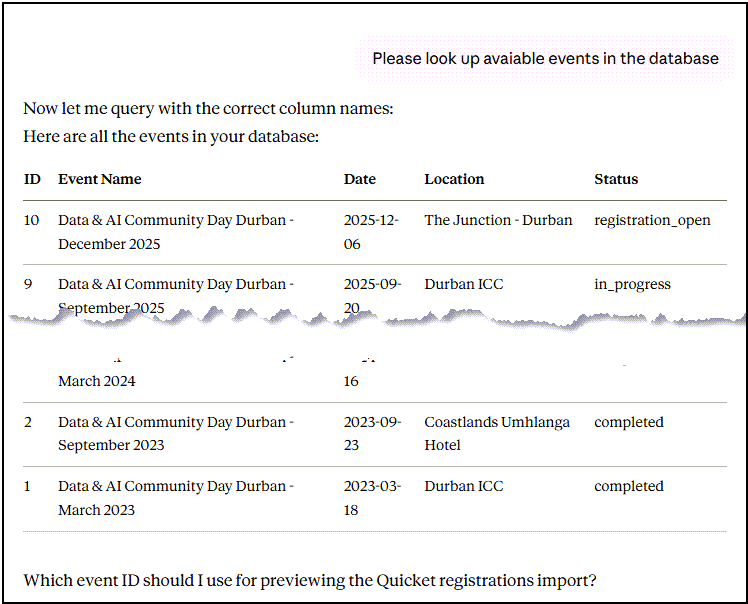Click the in_progress status cell
748x604 pixels.
point(632,284)
